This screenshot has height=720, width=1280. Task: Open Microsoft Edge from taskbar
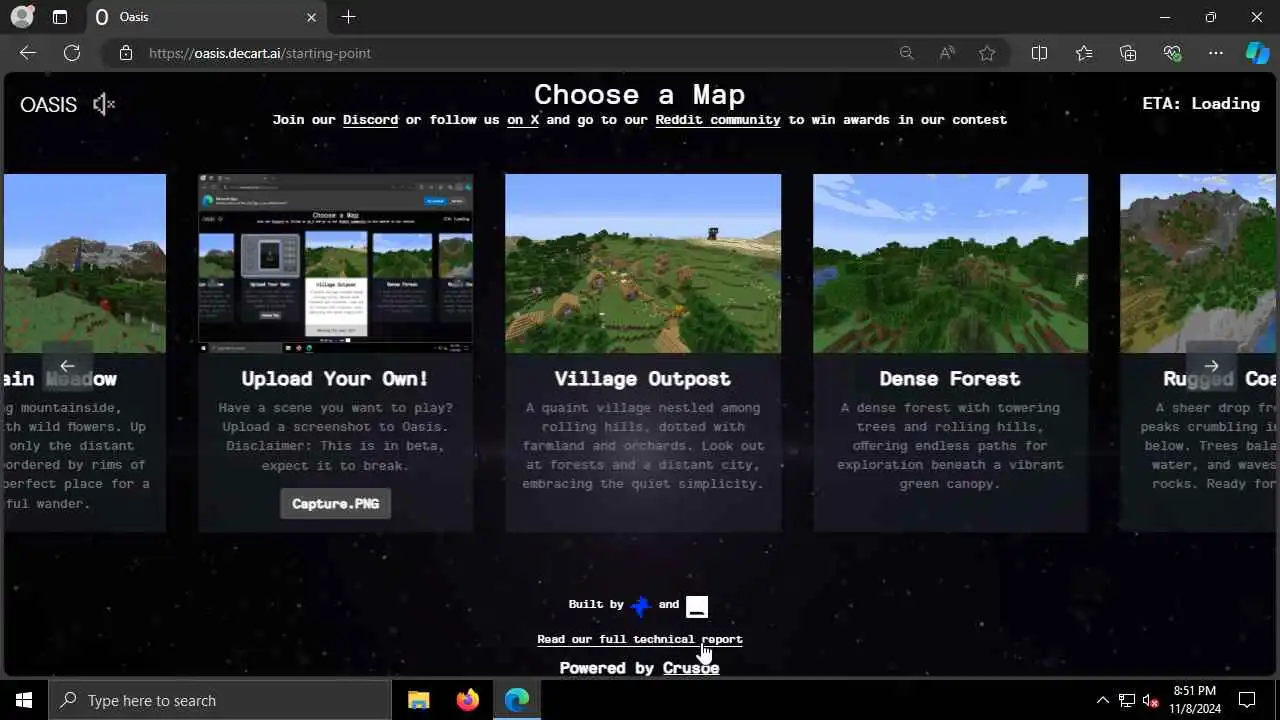(517, 700)
